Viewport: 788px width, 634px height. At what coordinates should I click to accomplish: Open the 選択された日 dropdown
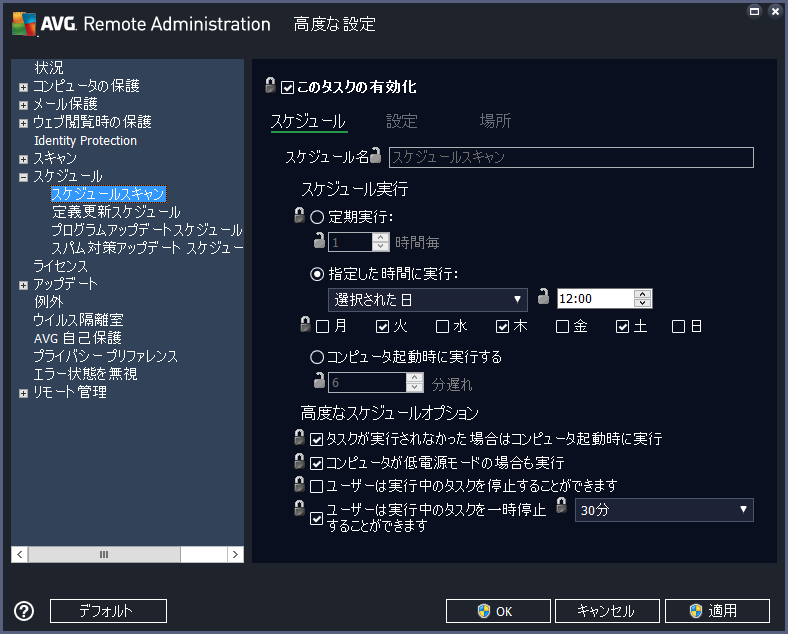[428, 300]
